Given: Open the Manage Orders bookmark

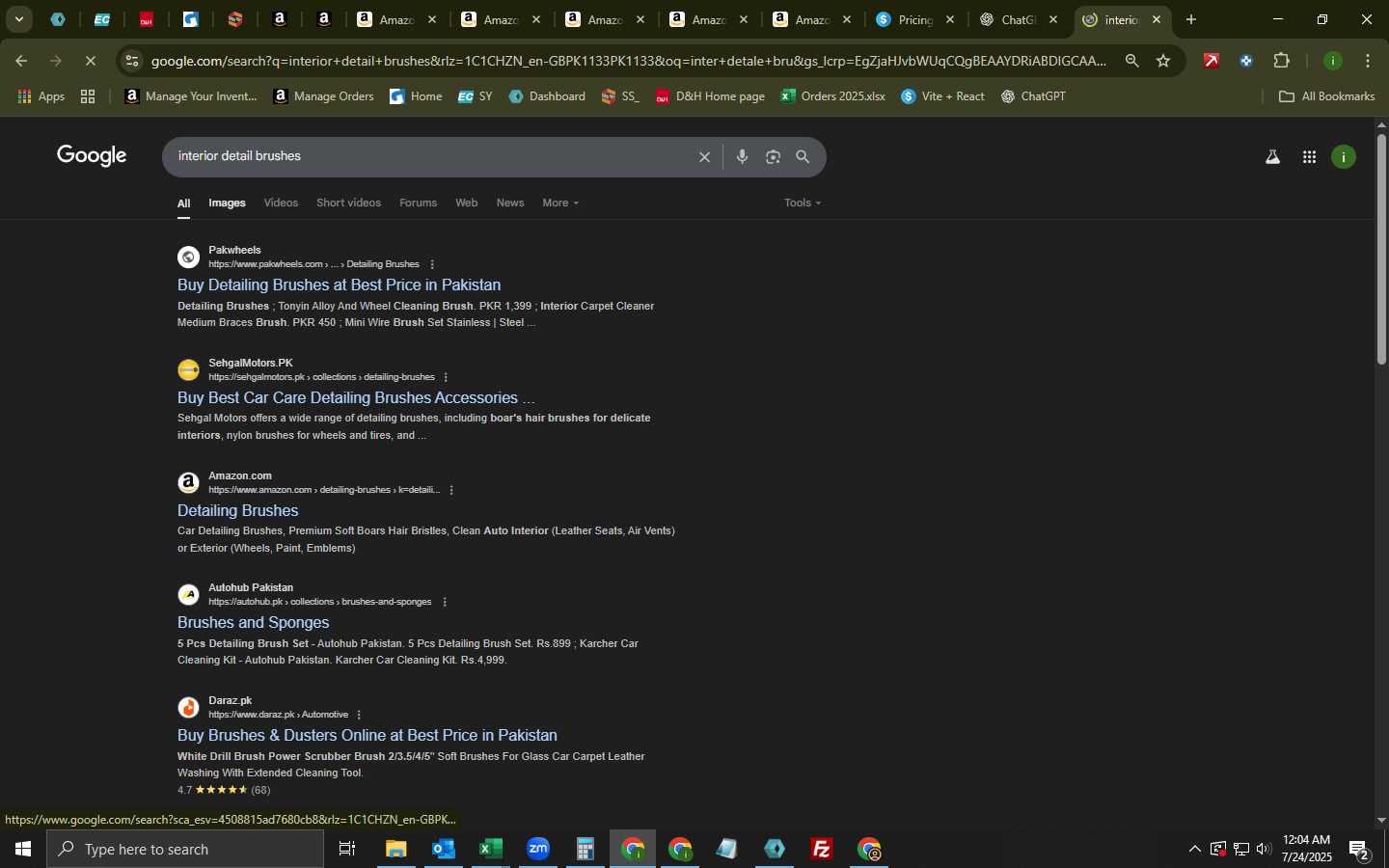Looking at the screenshot, I should click(x=323, y=96).
